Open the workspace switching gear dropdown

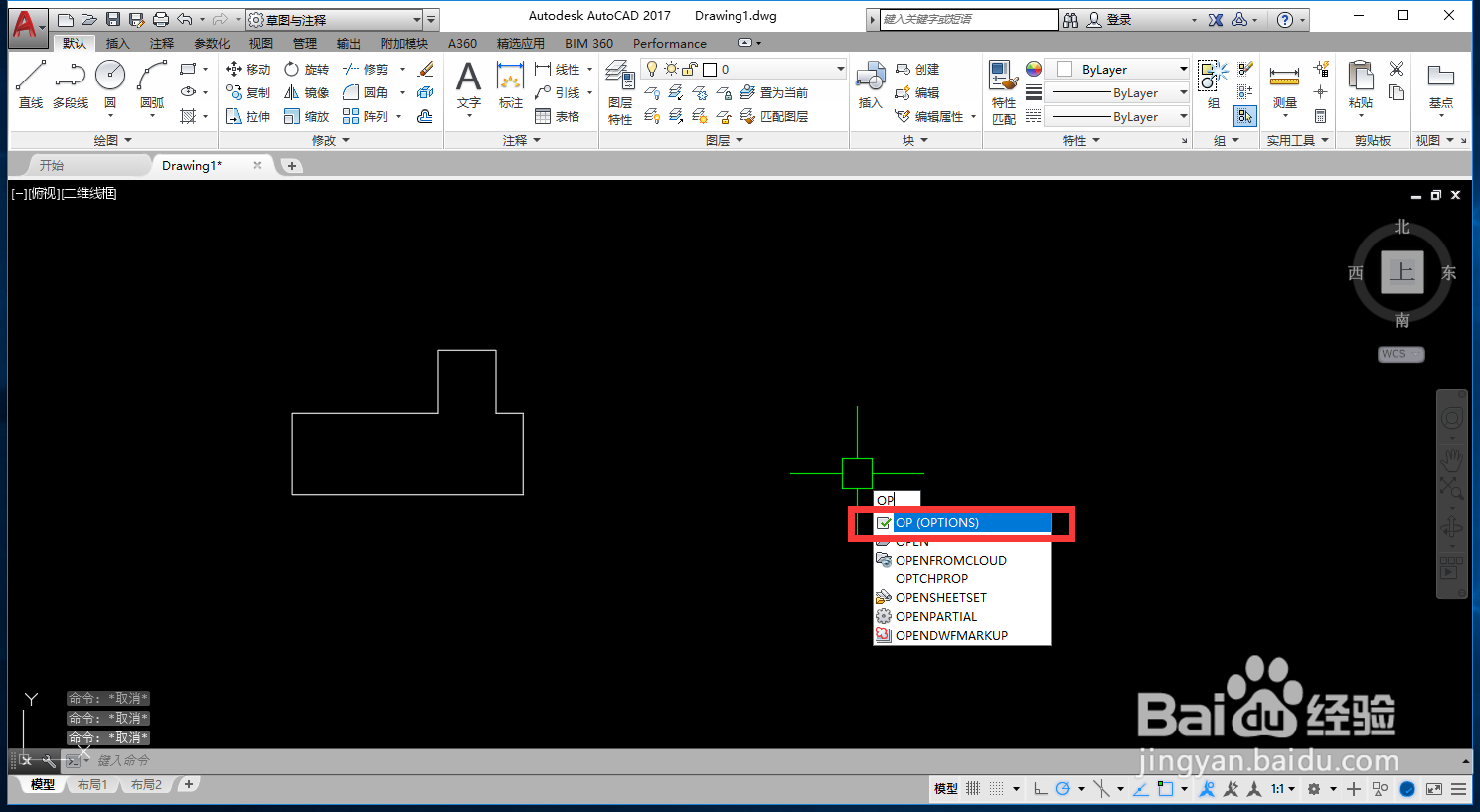point(1320,788)
